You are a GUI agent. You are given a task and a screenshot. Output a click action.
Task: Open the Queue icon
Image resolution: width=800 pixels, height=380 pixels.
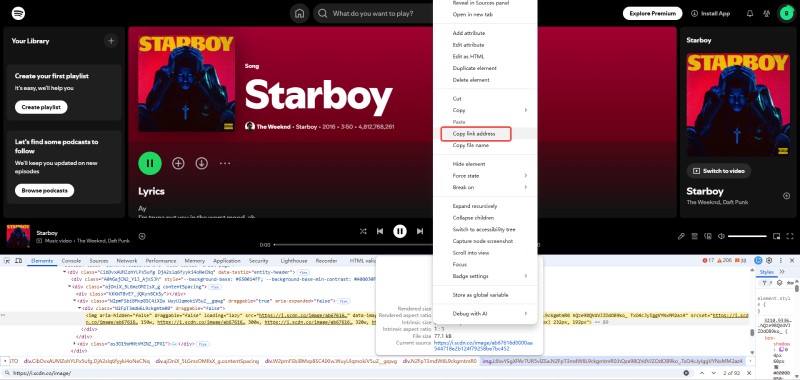(694, 236)
